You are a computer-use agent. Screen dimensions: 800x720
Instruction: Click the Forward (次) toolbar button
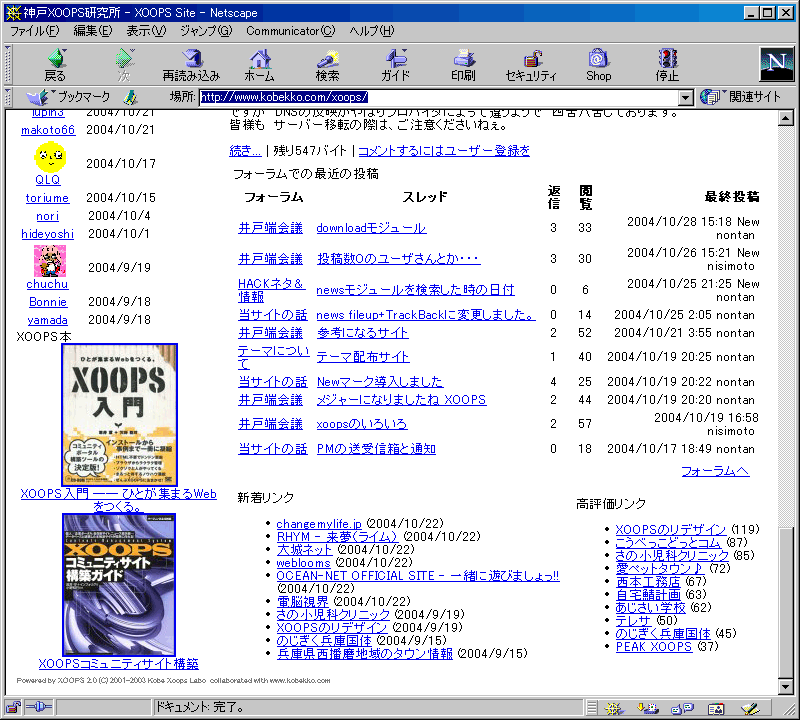pos(124,65)
